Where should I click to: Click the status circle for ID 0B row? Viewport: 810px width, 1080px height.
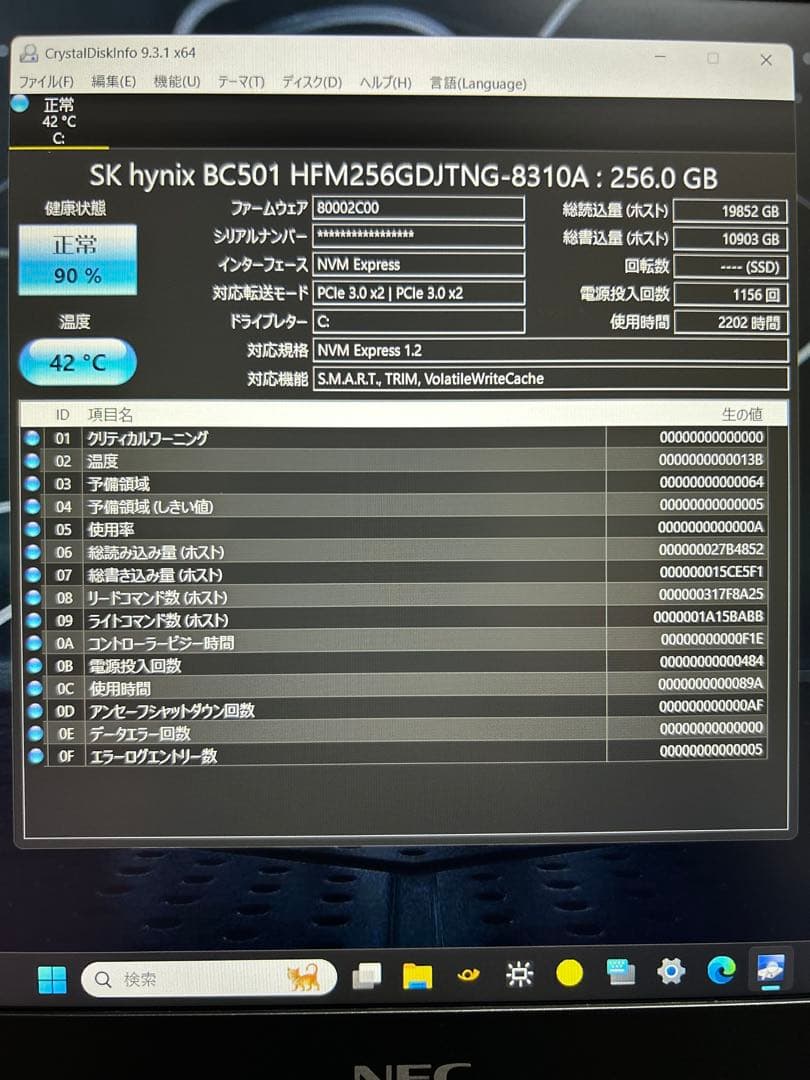pyautogui.click(x=34, y=665)
